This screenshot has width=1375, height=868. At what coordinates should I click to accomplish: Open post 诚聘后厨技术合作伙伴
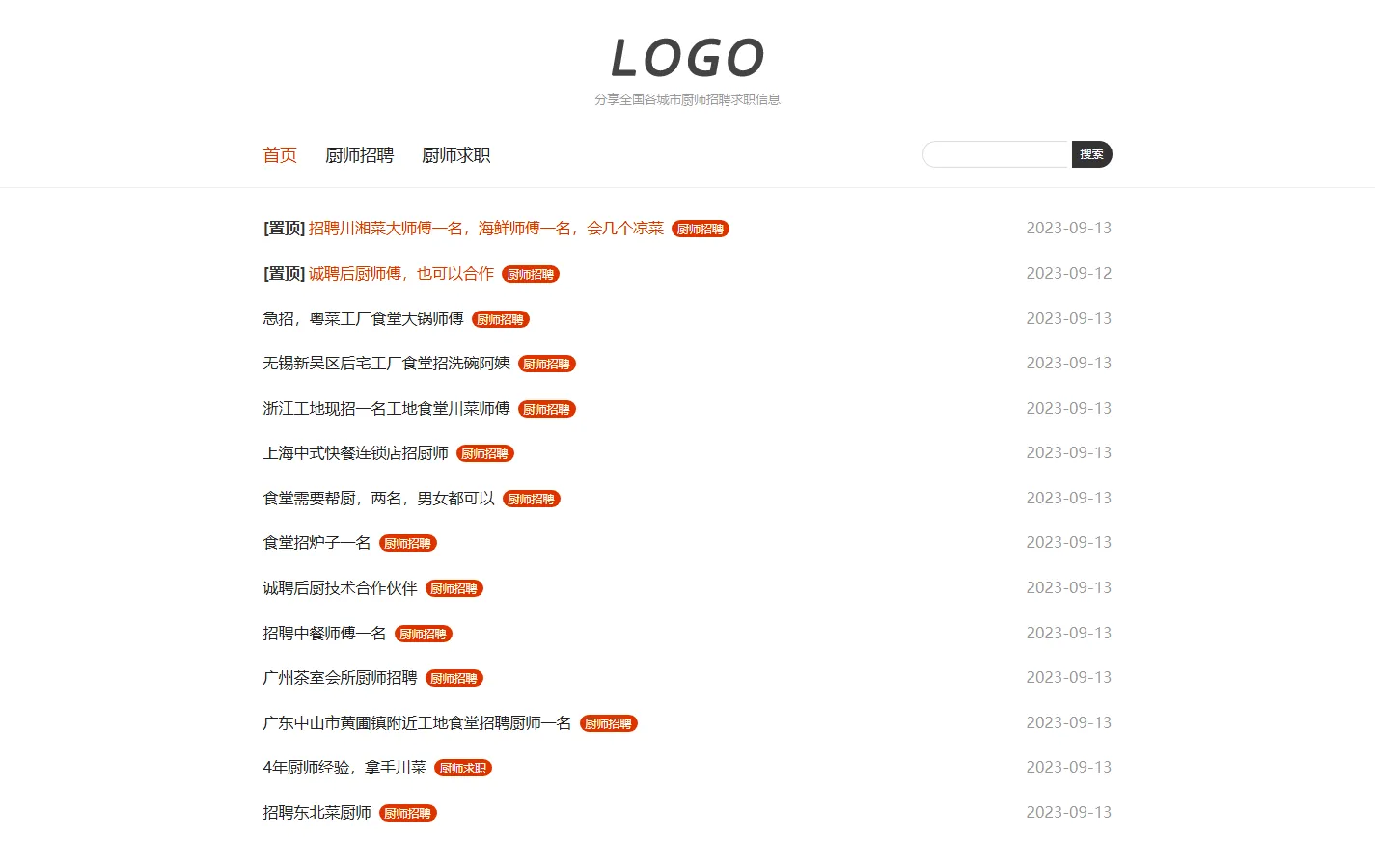tap(340, 588)
